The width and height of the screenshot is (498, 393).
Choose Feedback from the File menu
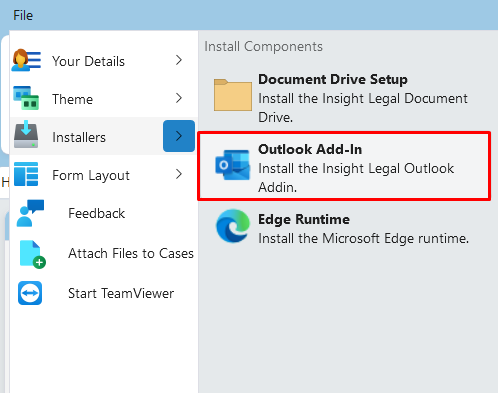click(97, 213)
